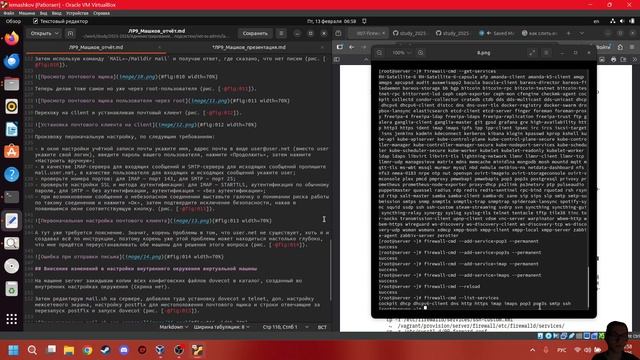The height and width of the screenshot is (360, 640).
Task: Open the 8.png viewer menu button
Action: tap(546, 53)
